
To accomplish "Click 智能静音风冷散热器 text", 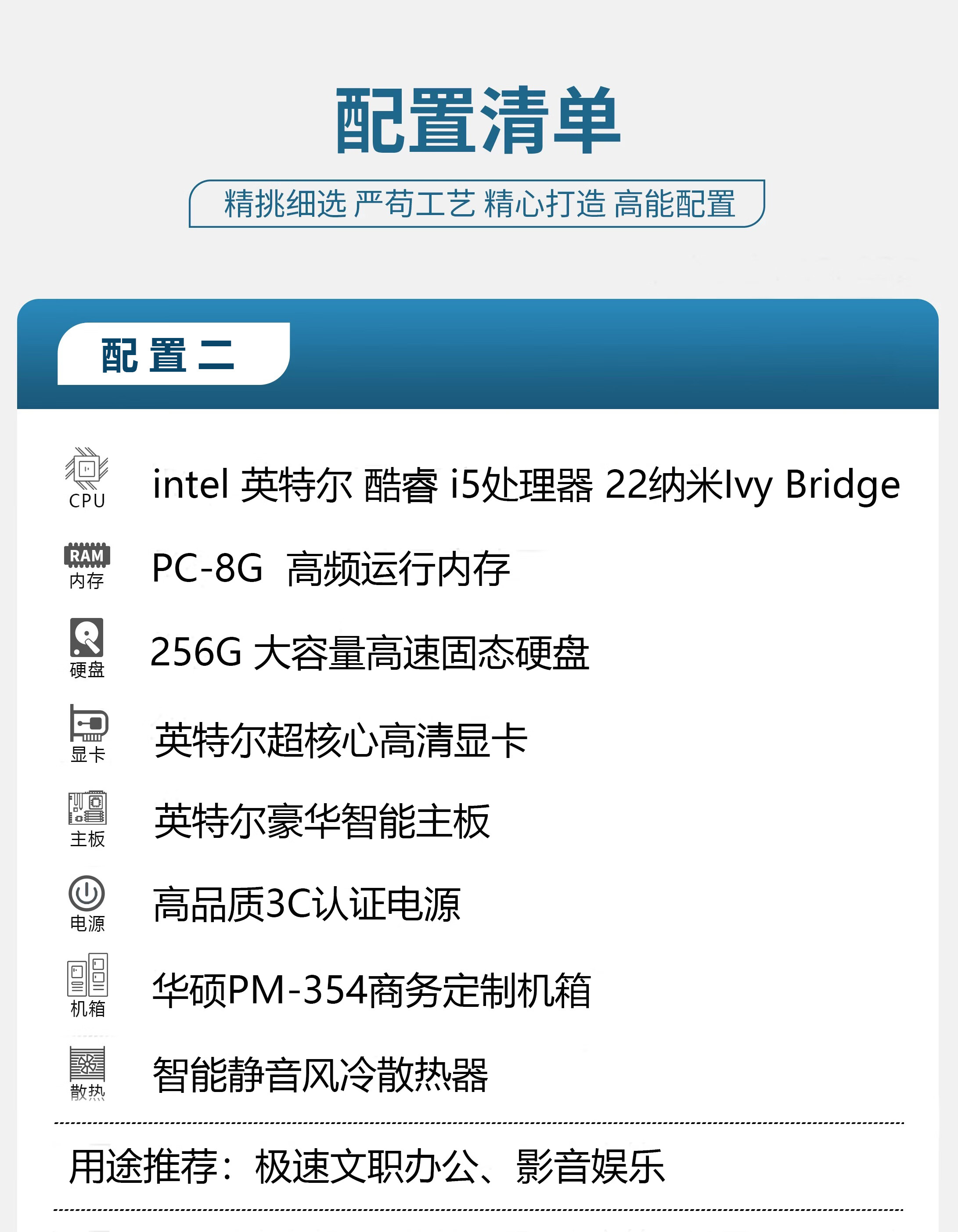I will tap(321, 1075).
